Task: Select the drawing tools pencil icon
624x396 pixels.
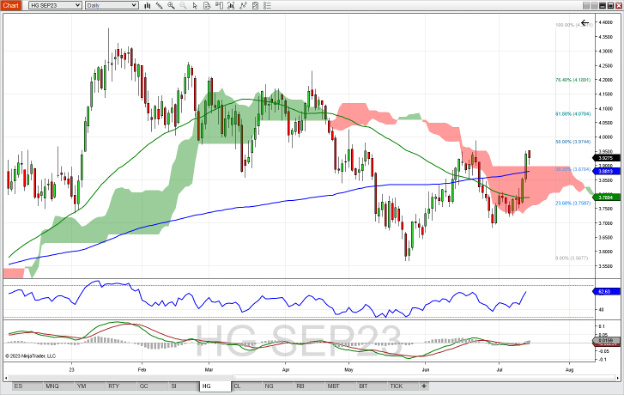Action: pyautogui.click(x=159, y=6)
